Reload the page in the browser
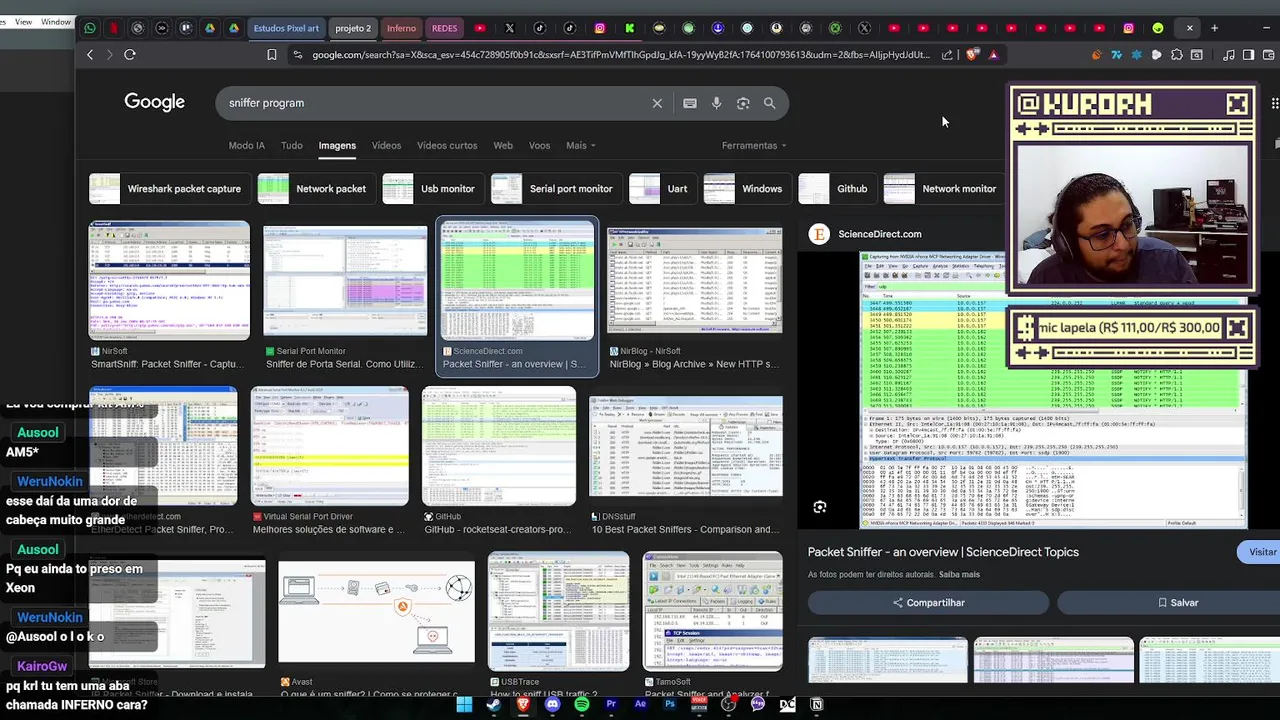1280x720 pixels. [x=130, y=55]
